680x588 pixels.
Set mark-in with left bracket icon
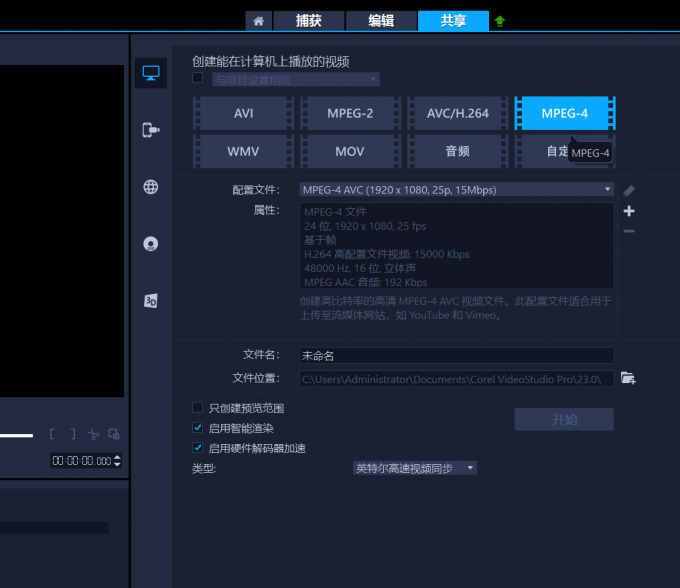point(52,434)
